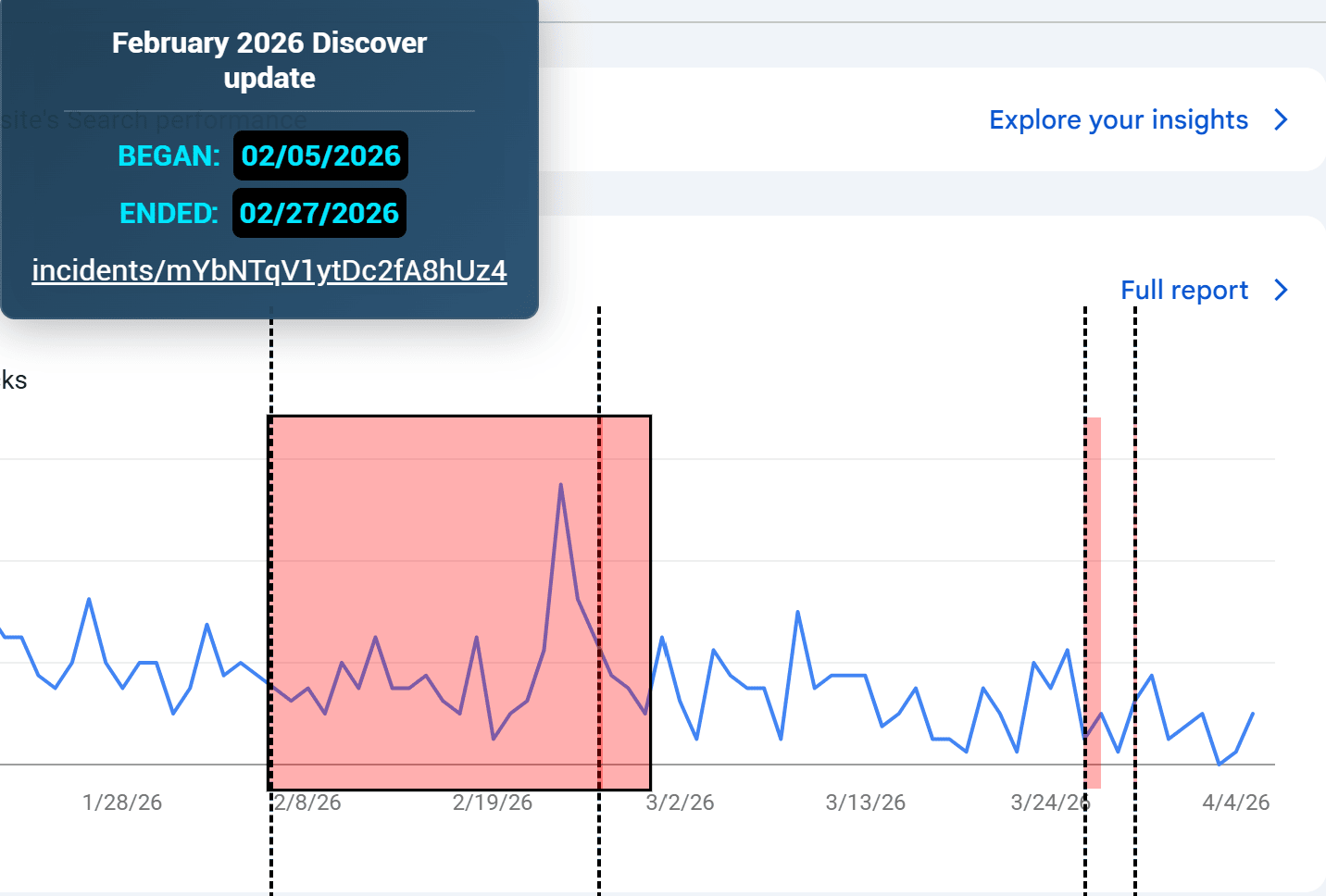The image size is (1326, 896).
Task: Click the chevron next to Full report
Action: click(x=1281, y=290)
